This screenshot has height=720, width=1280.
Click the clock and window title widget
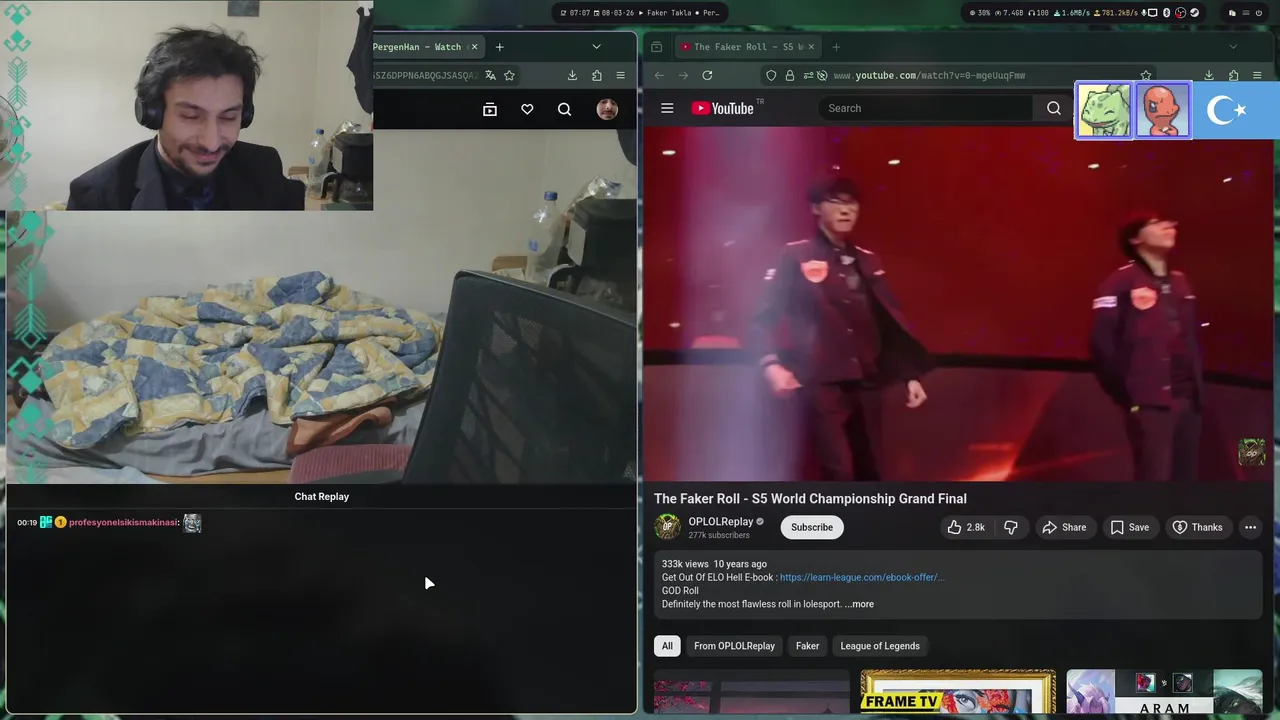pos(640,13)
